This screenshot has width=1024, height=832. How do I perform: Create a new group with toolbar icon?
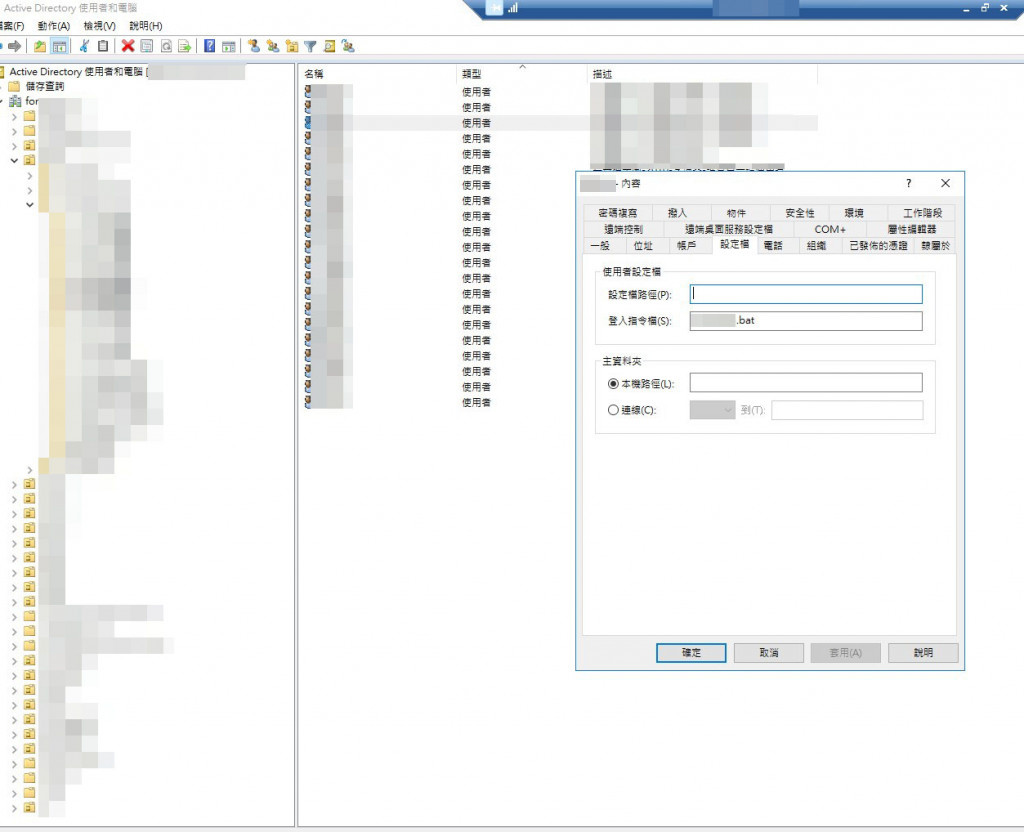pyautogui.click(x=273, y=46)
